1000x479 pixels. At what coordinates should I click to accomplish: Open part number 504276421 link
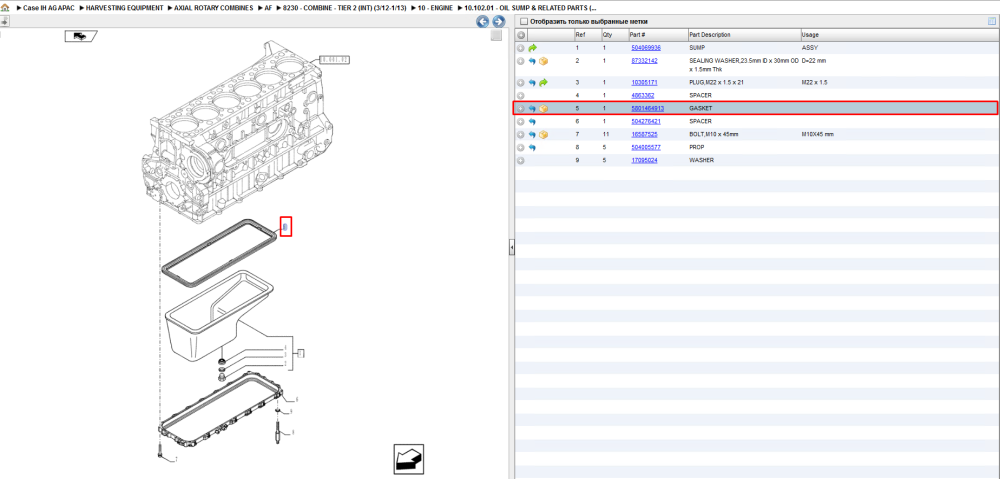tap(645, 121)
